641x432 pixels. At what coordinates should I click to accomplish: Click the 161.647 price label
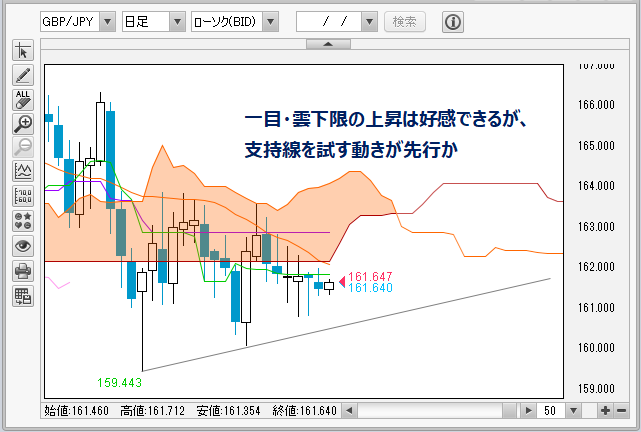tap(370, 276)
